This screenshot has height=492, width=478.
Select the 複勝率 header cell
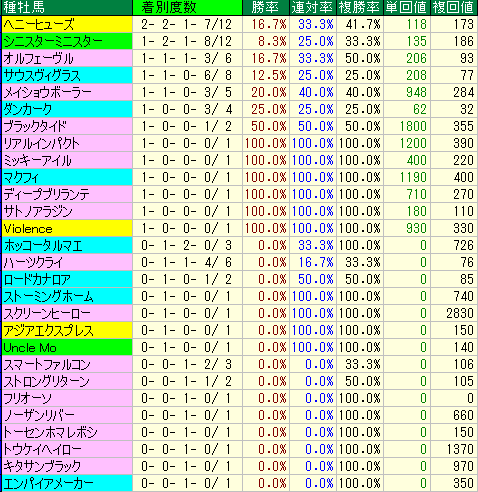[360, 7]
